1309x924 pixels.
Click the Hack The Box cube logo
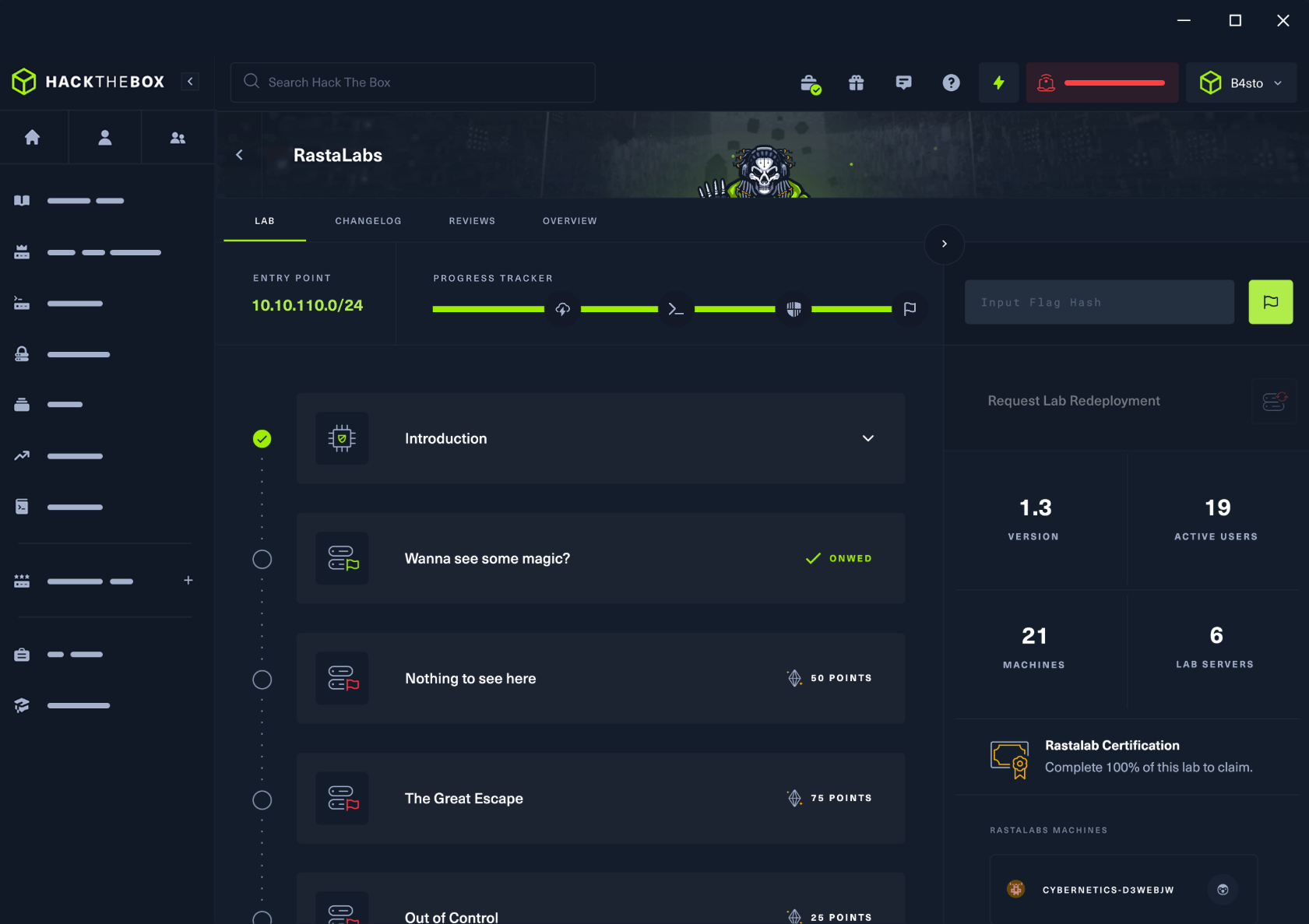[24, 82]
